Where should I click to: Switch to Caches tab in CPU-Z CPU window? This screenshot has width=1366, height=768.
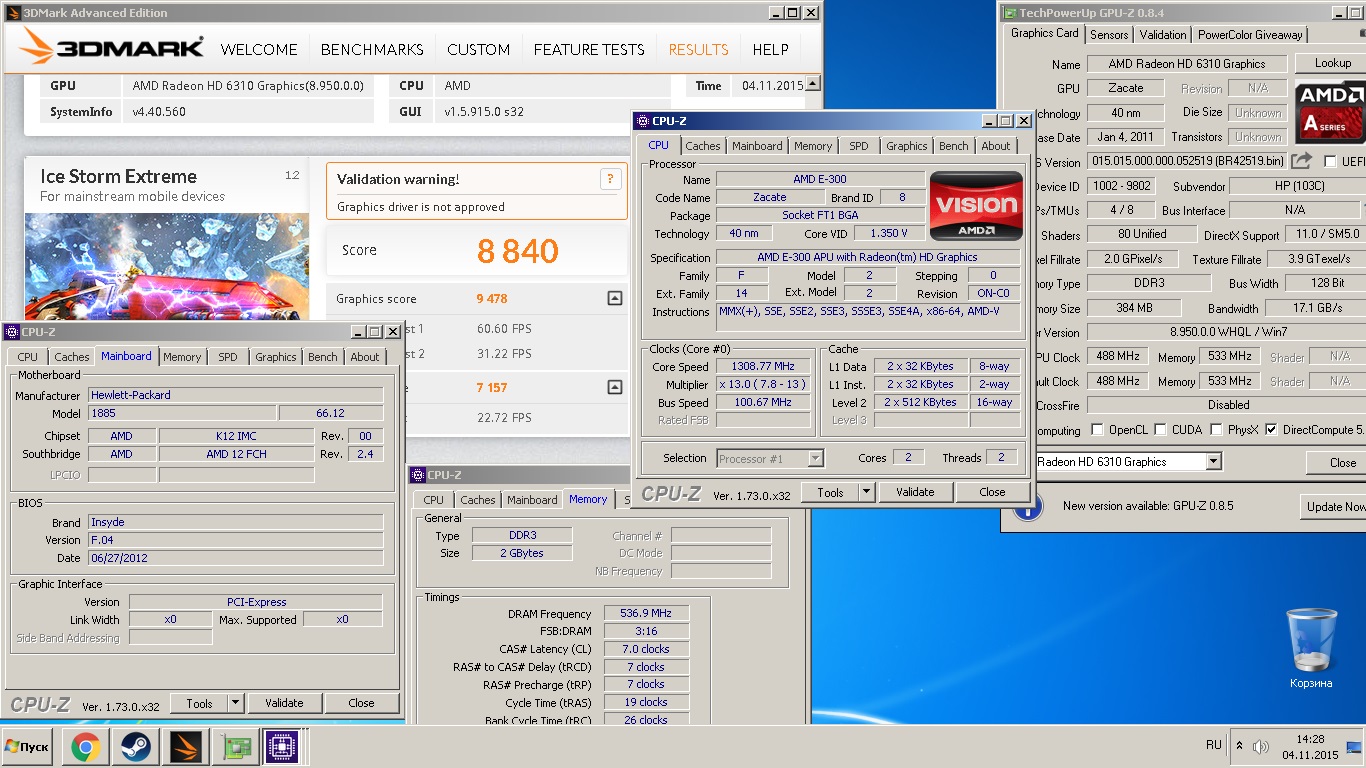coord(702,146)
